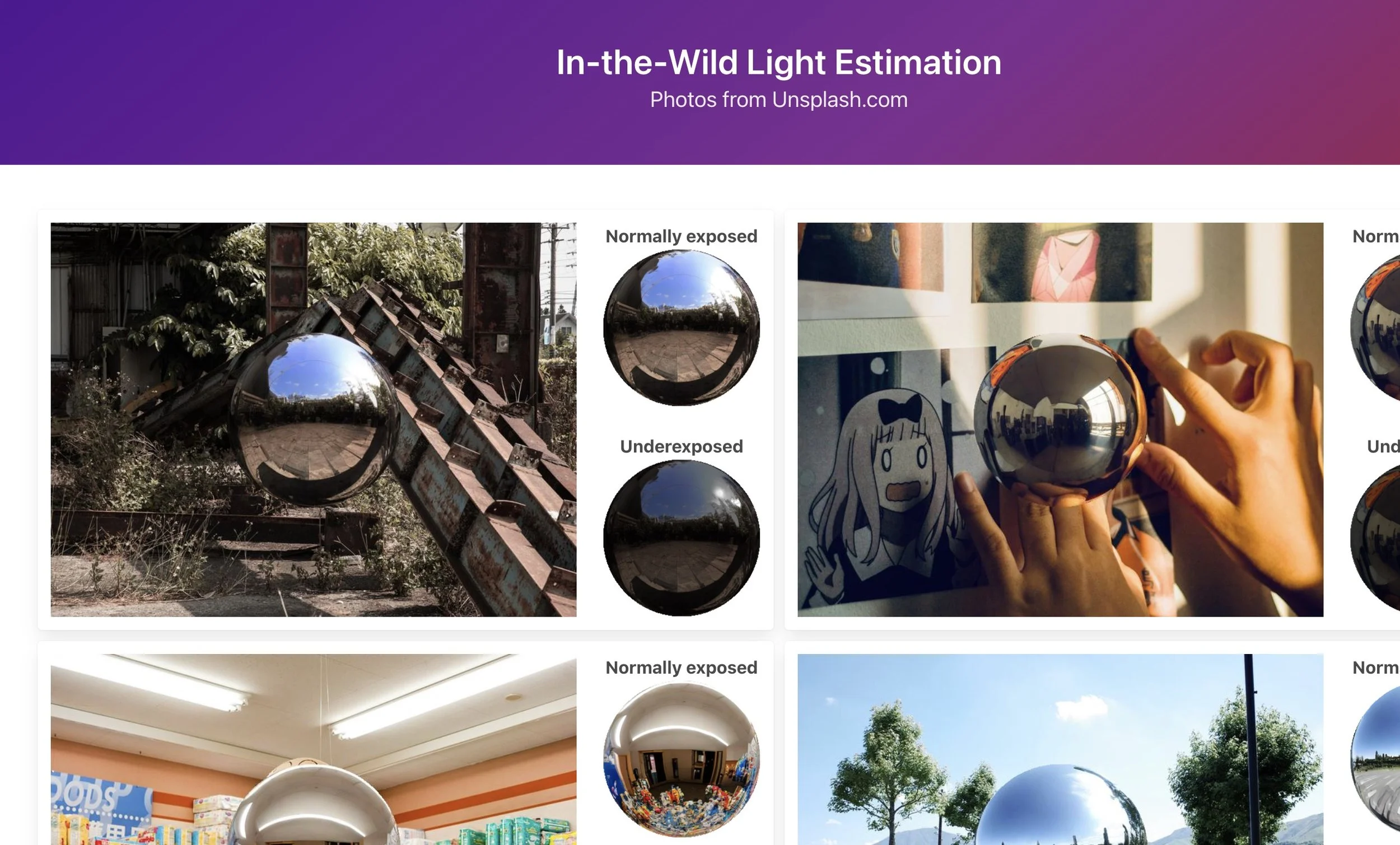Click the cropped chrome ball beside the trees photo

tap(1375, 759)
